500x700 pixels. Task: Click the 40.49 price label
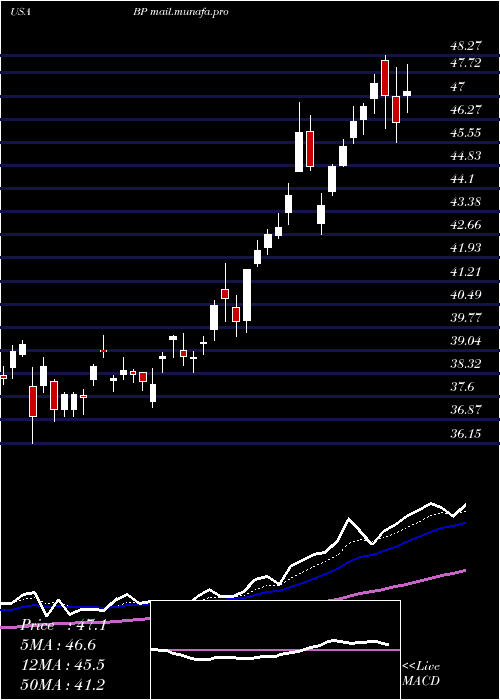coord(466,295)
